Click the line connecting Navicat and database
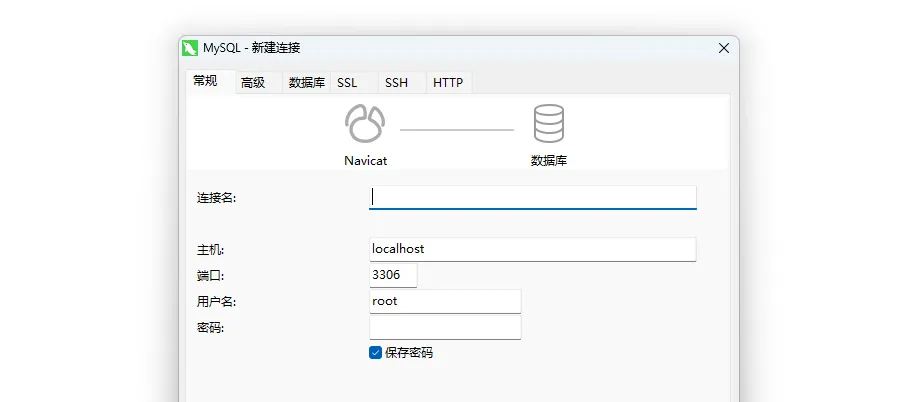Image resolution: width=899 pixels, height=402 pixels. (x=456, y=130)
